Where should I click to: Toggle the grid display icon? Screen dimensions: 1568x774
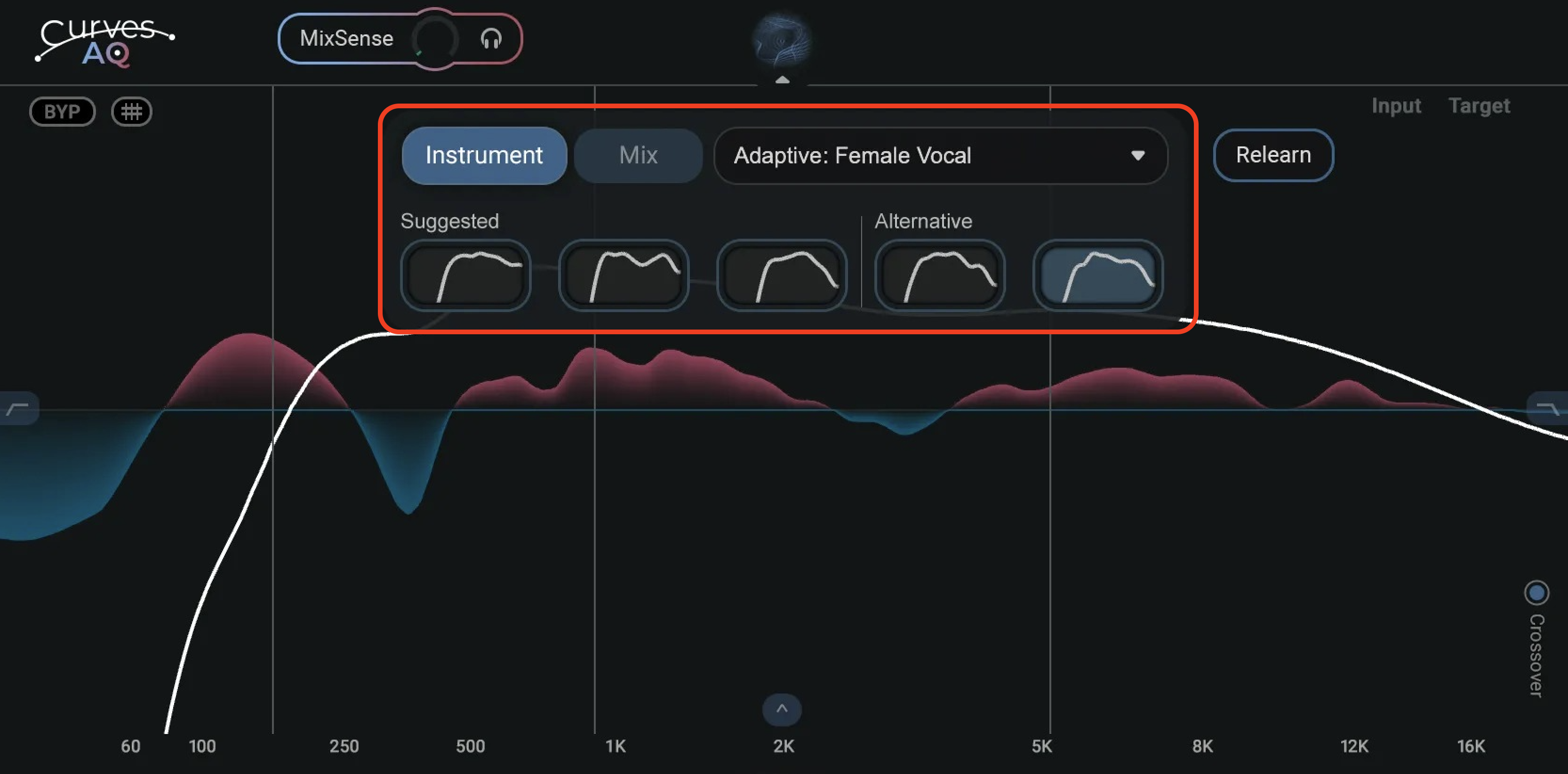tap(131, 112)
